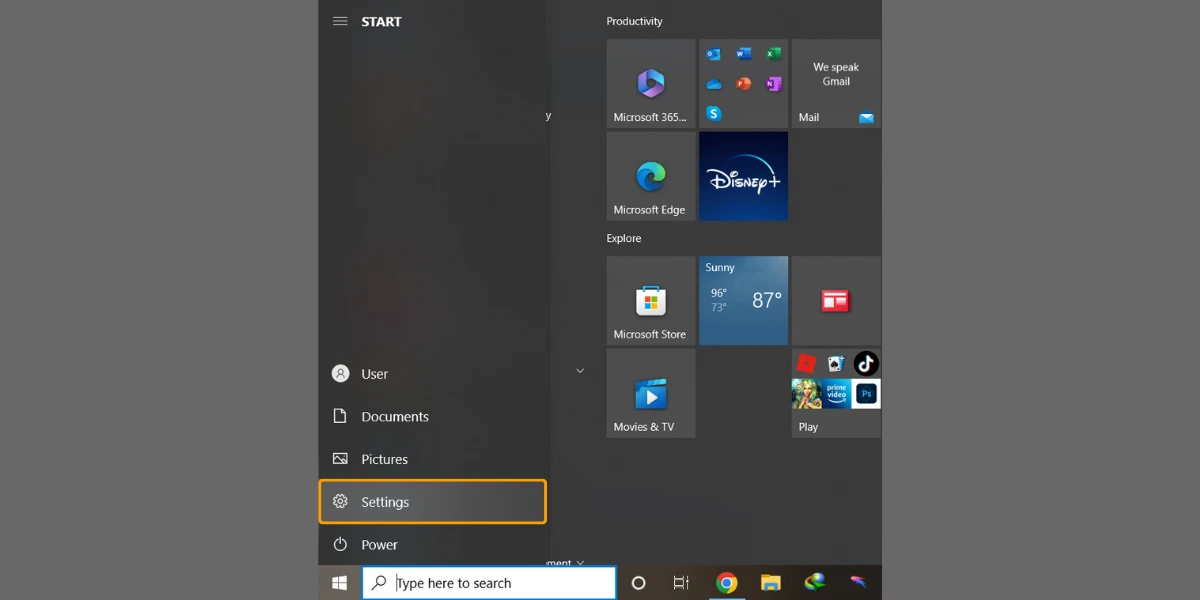This screenshot has width=1200, height=600.
Task: Launch OneNote from the Office folder tile
Action: [773, 84]
